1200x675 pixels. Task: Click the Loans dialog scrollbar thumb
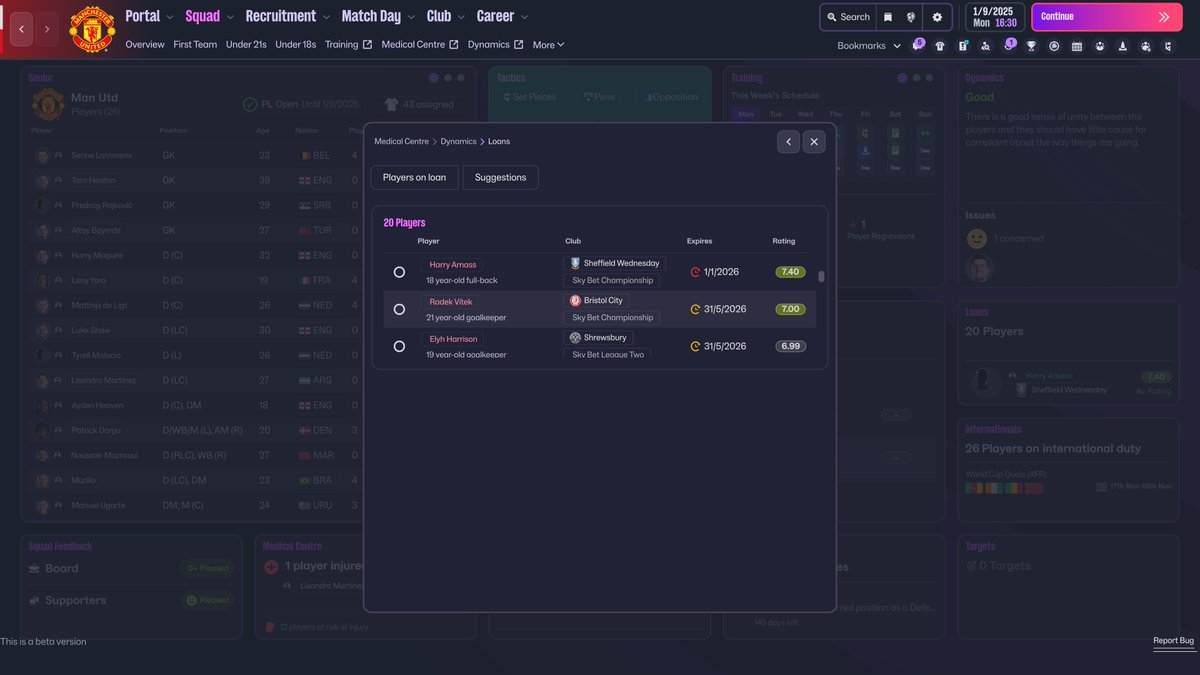[821, 277]
